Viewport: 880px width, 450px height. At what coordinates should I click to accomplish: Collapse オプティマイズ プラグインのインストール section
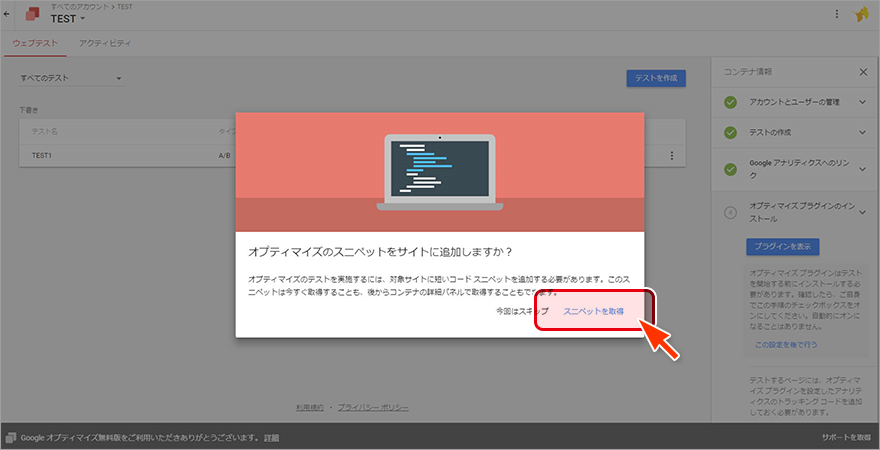point(862,212)
